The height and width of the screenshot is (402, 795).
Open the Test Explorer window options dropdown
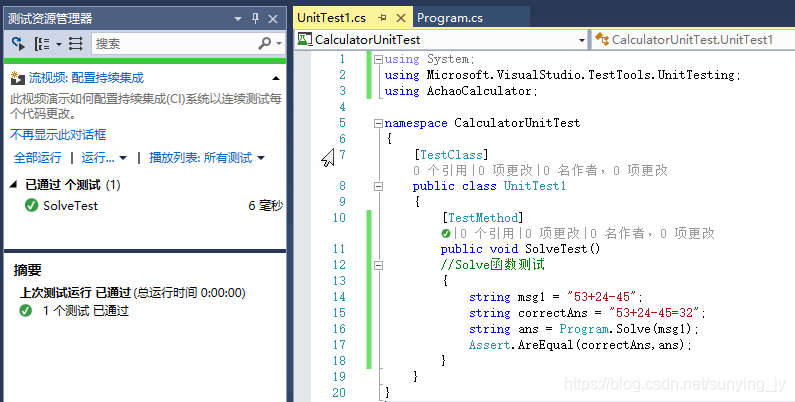click(238, 19)
